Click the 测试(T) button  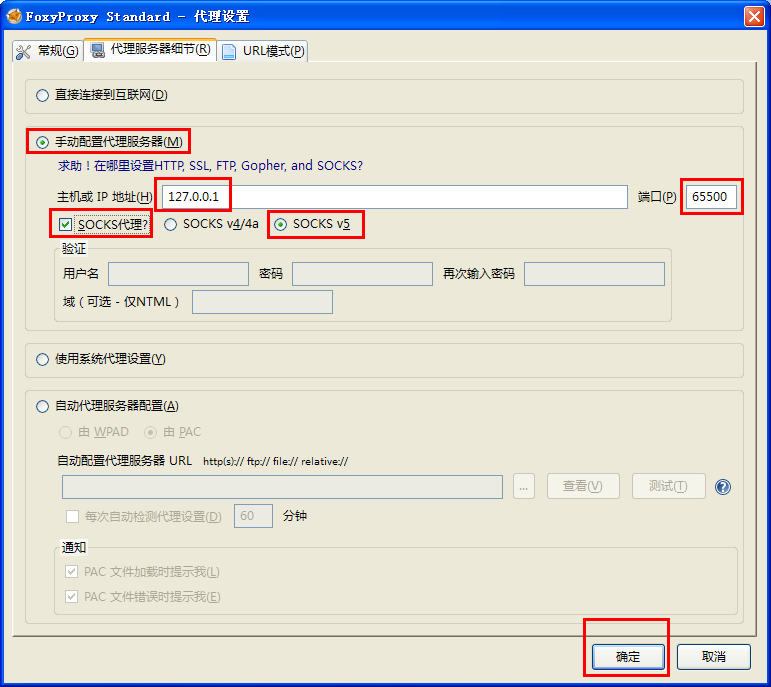(669, 486)
